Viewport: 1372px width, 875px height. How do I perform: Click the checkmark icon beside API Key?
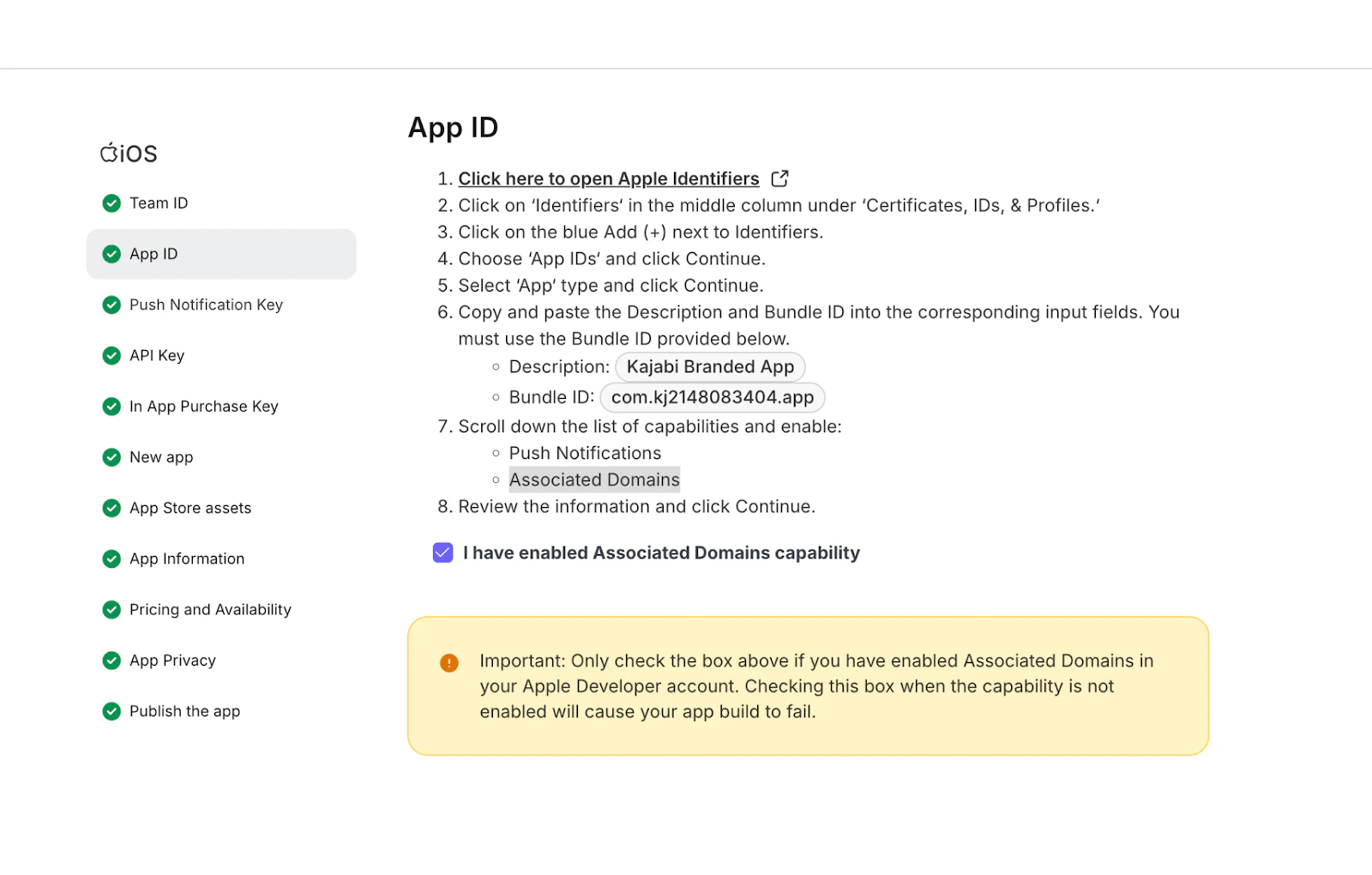[111, 355]
